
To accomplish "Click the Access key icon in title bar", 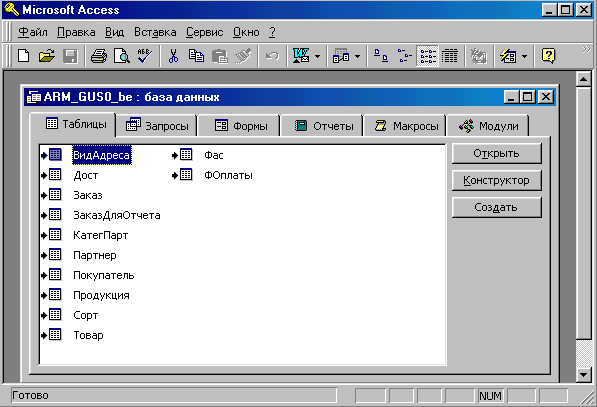I will 11,10.
